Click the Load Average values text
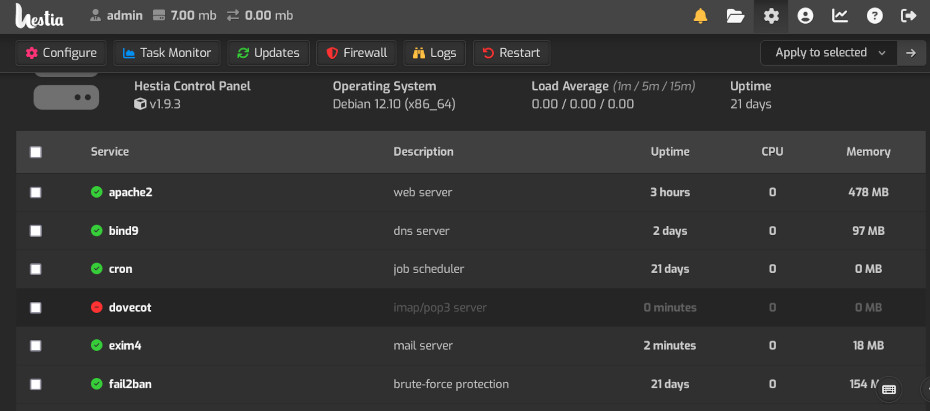The height and width of the screenshot is (411, 930). (583, 104)
